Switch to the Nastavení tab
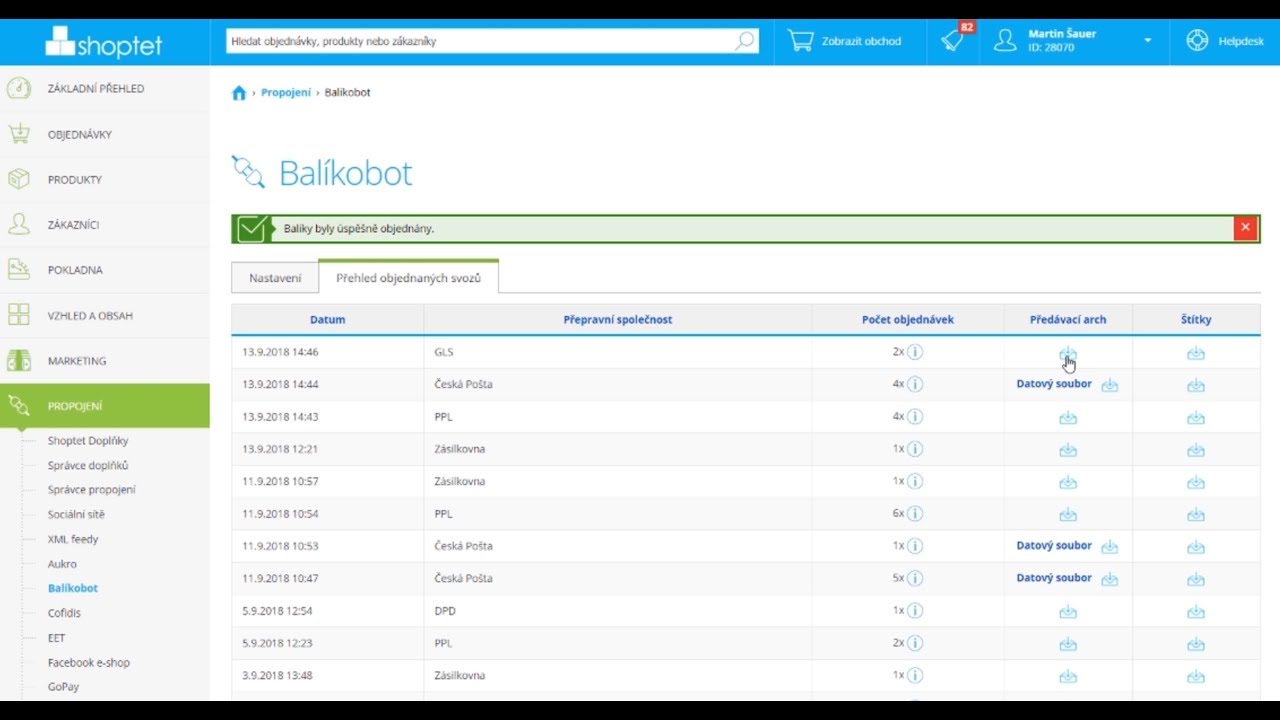 point(275,278)
